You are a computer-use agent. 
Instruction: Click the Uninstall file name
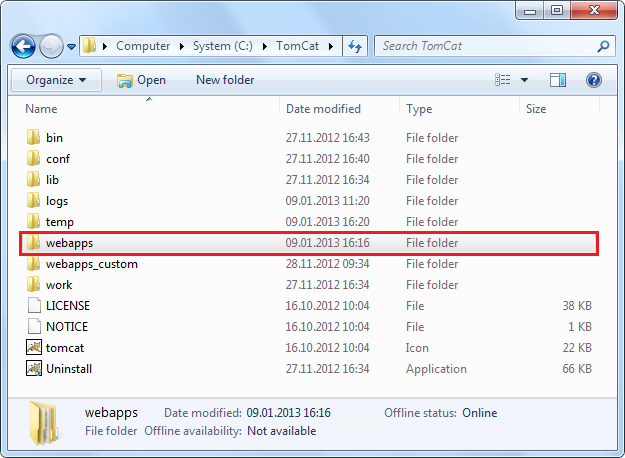[x=69, y=369]
